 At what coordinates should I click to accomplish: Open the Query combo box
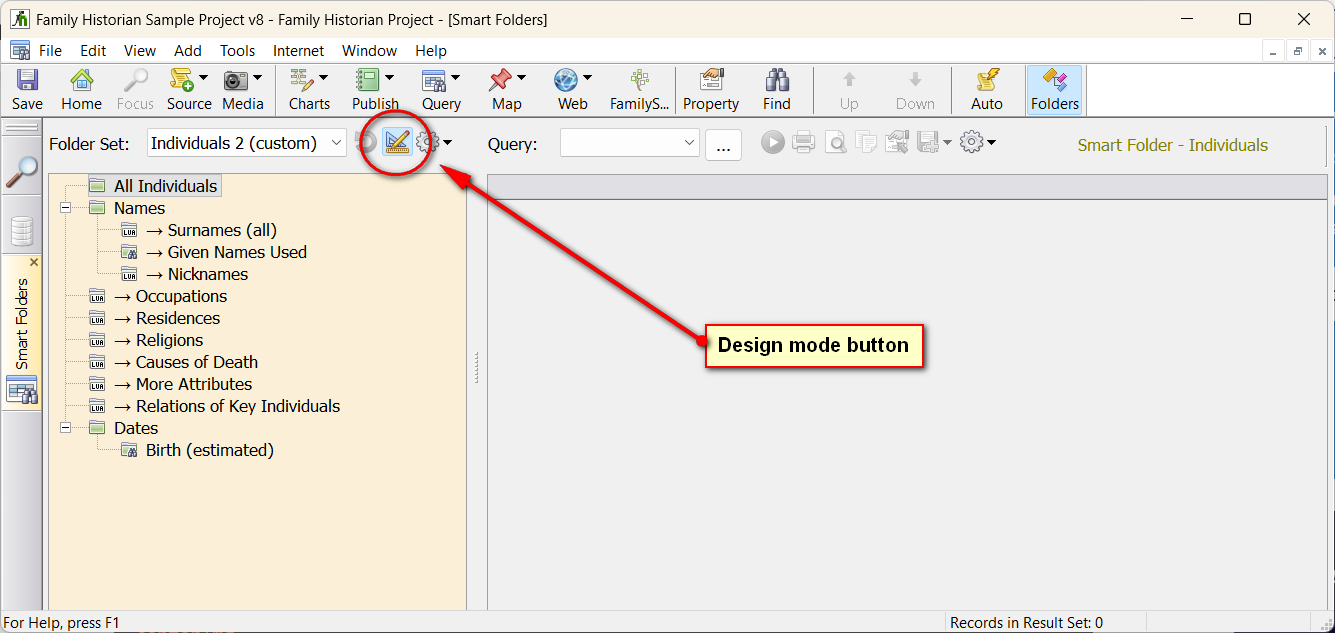pyautogui.click(x=629, y=143)
